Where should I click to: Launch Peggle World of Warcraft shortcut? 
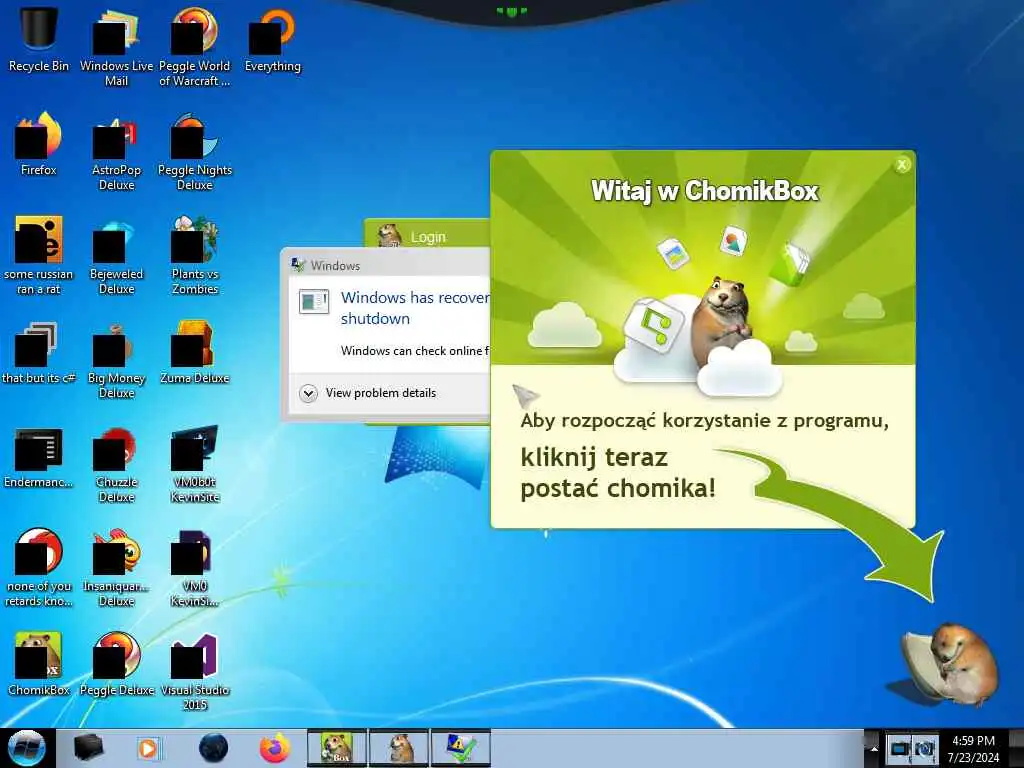click(x=195, y=46)
